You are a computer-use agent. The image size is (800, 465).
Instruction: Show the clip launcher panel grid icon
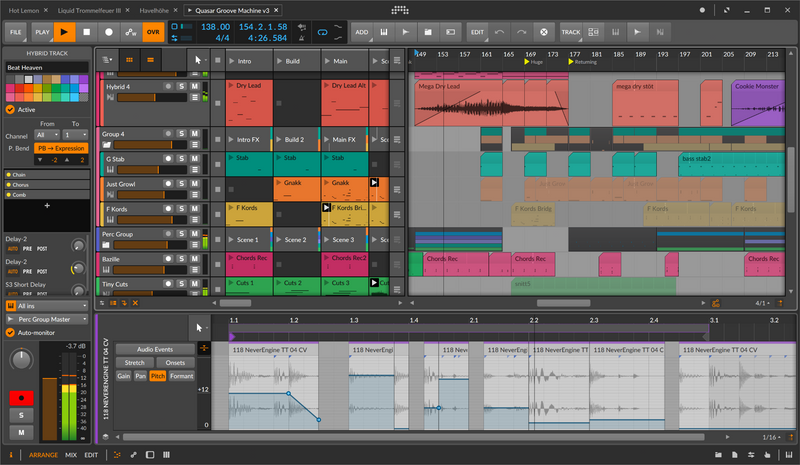[x=130, y=60]
